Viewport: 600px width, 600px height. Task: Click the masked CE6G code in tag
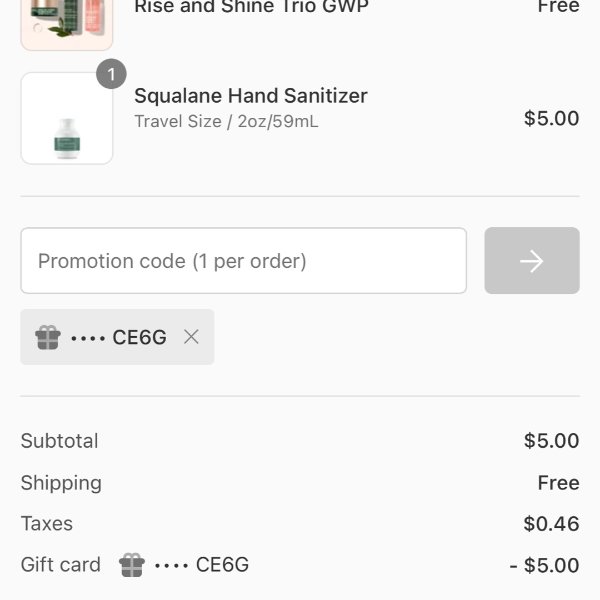point(119,337)
